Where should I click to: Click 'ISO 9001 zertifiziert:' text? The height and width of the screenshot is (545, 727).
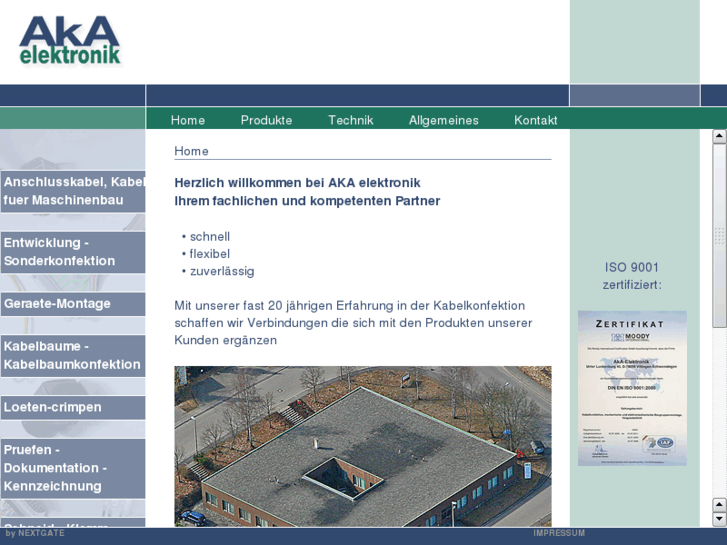tap(632, 276)
